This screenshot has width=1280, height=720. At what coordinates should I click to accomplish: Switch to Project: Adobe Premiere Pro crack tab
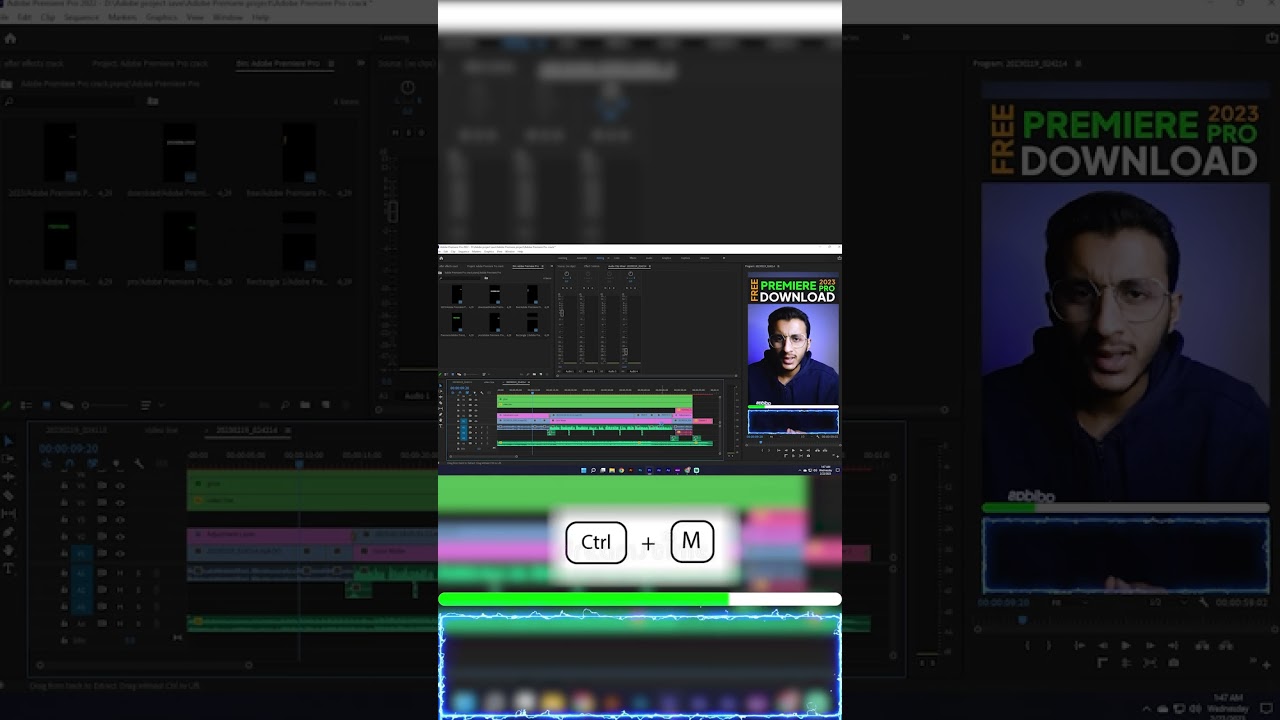click(150, 63)
